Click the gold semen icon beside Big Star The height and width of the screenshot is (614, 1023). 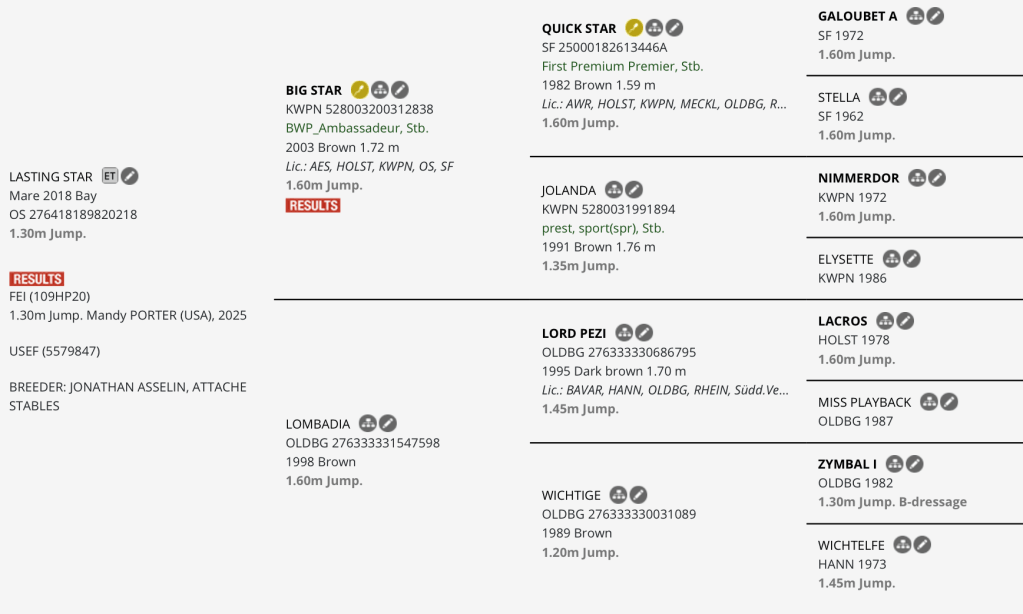pyautogui.click(x=360, y=90)
